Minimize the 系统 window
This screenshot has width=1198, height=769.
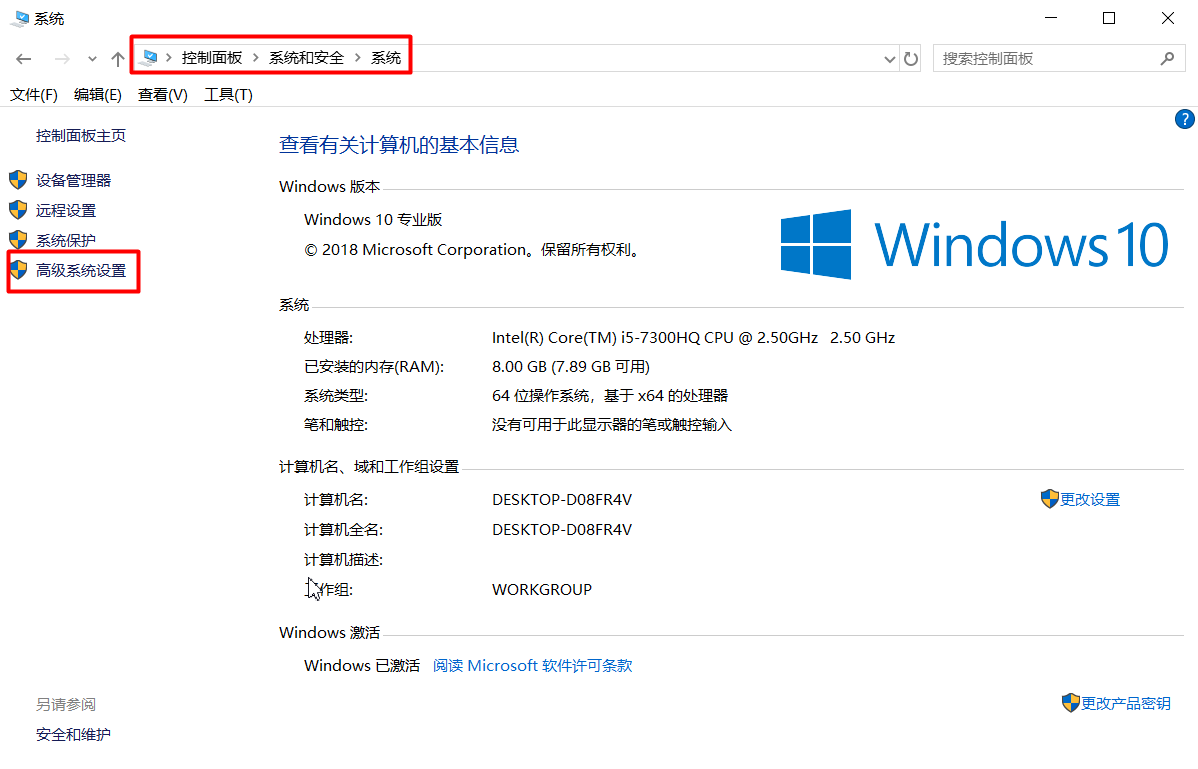(1051, 18)
